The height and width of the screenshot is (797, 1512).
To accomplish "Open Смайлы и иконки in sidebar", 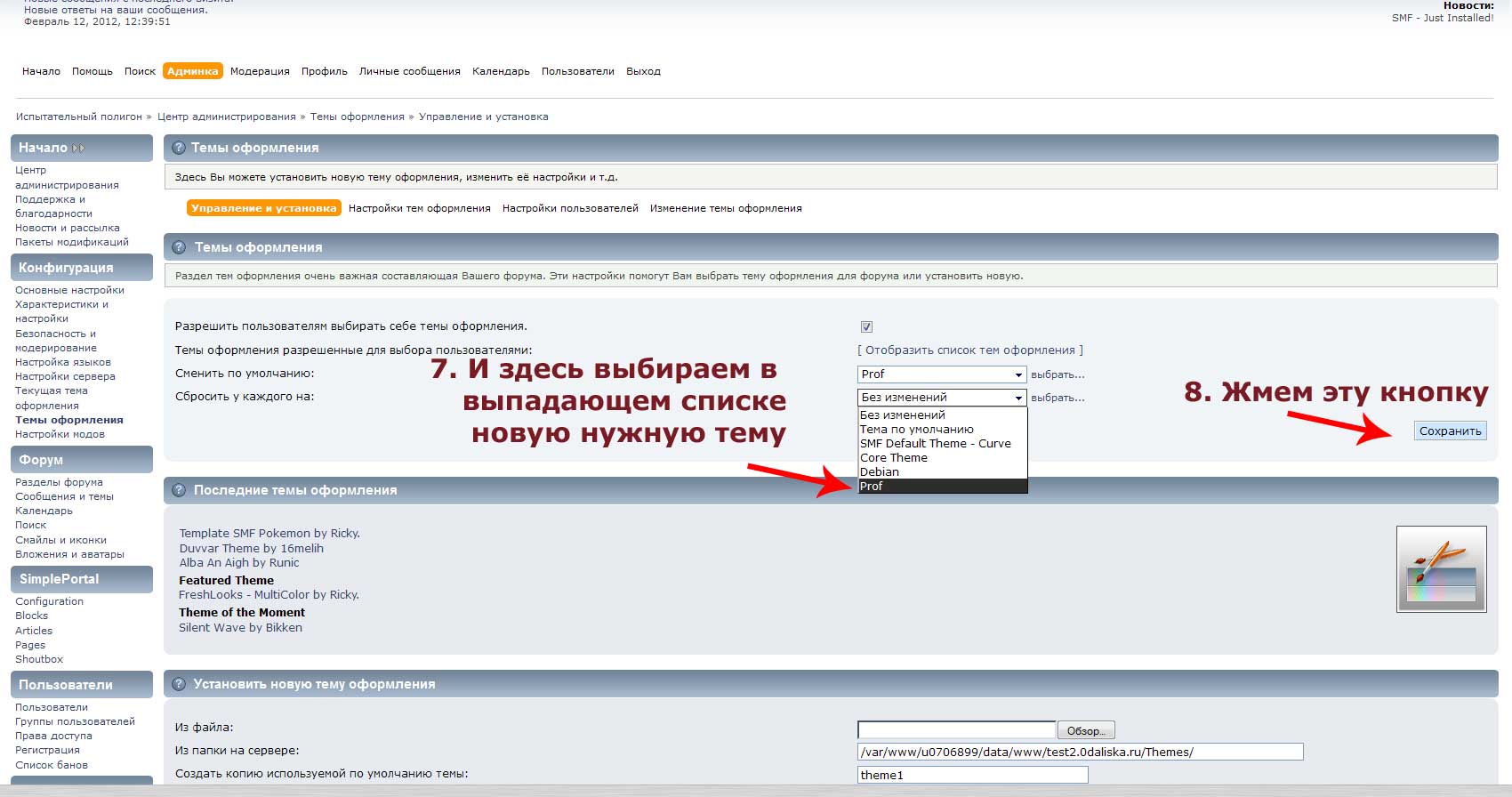I will 60,541.
